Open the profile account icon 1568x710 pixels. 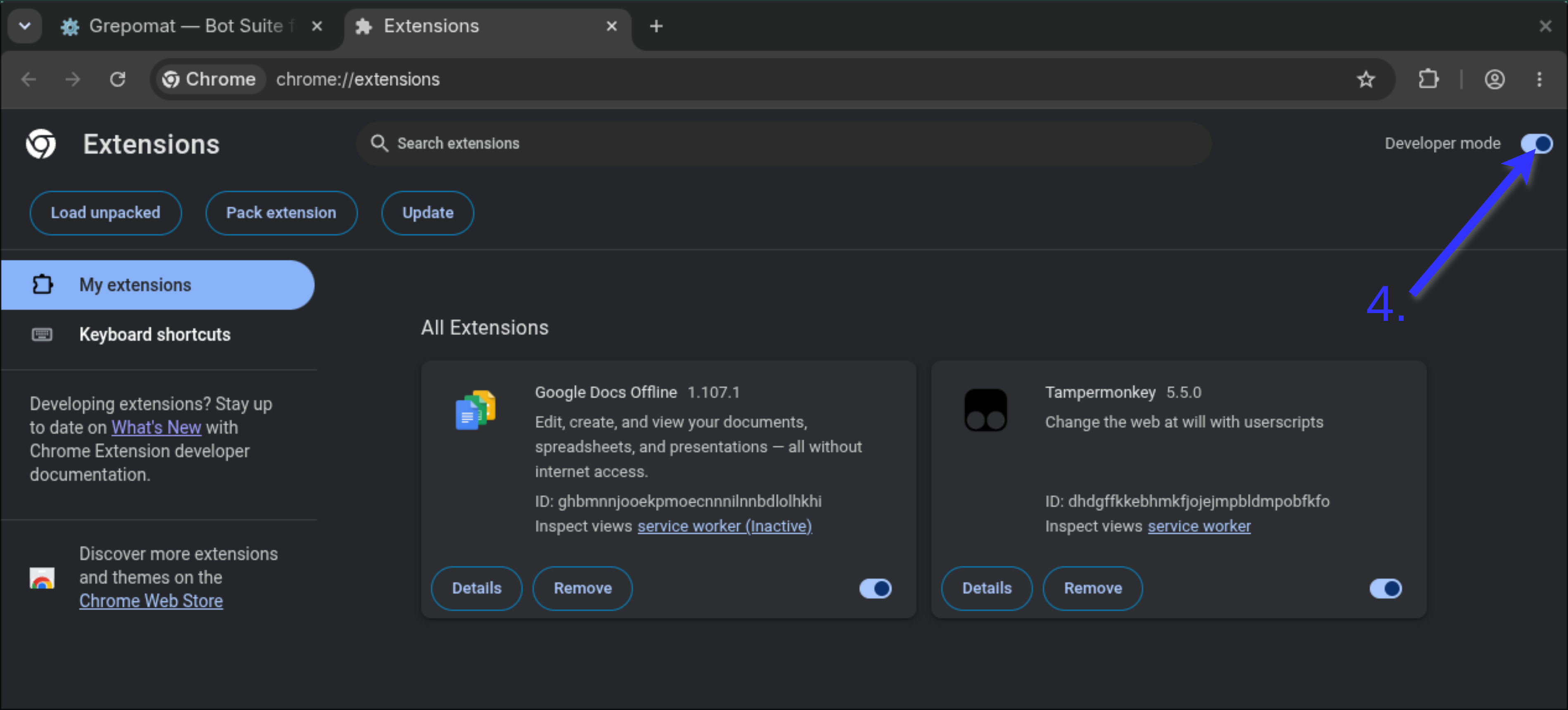tap(1495, 79)
